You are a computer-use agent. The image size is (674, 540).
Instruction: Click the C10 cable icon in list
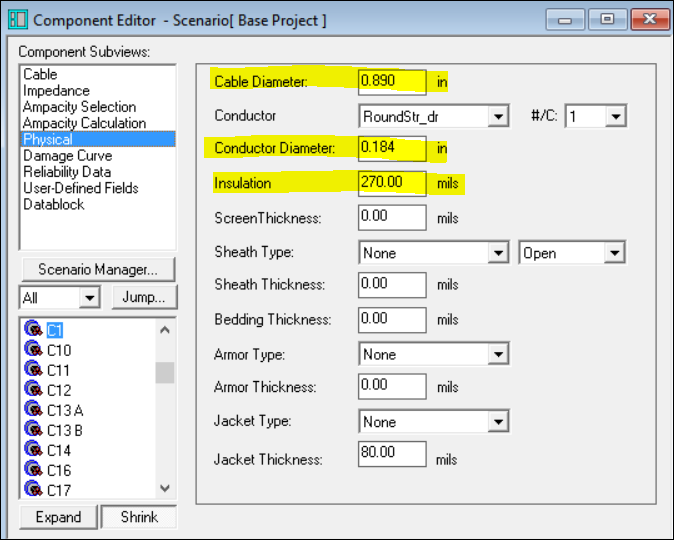(x=32, y=350)
